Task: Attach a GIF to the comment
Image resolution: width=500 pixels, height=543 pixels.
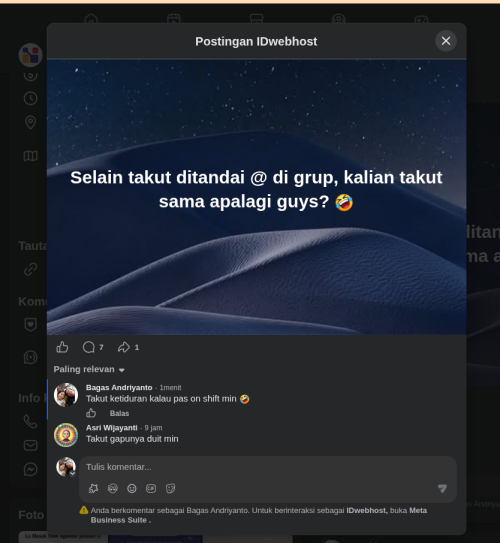Action: click(151, 488)
